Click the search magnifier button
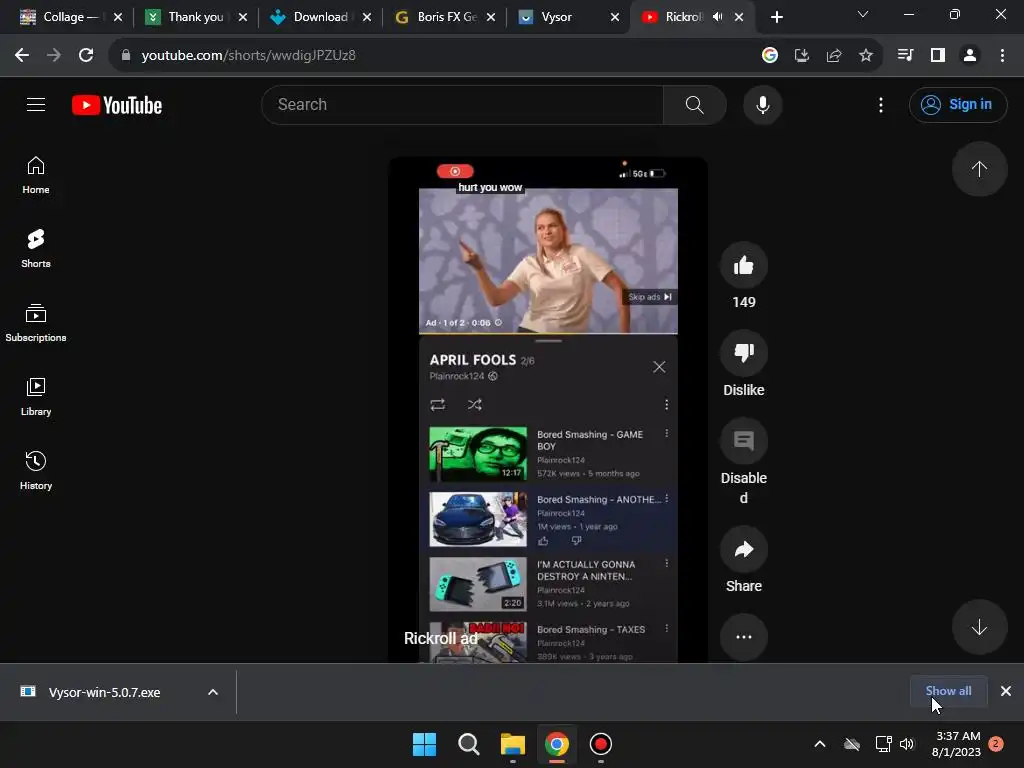 point(694,104)
